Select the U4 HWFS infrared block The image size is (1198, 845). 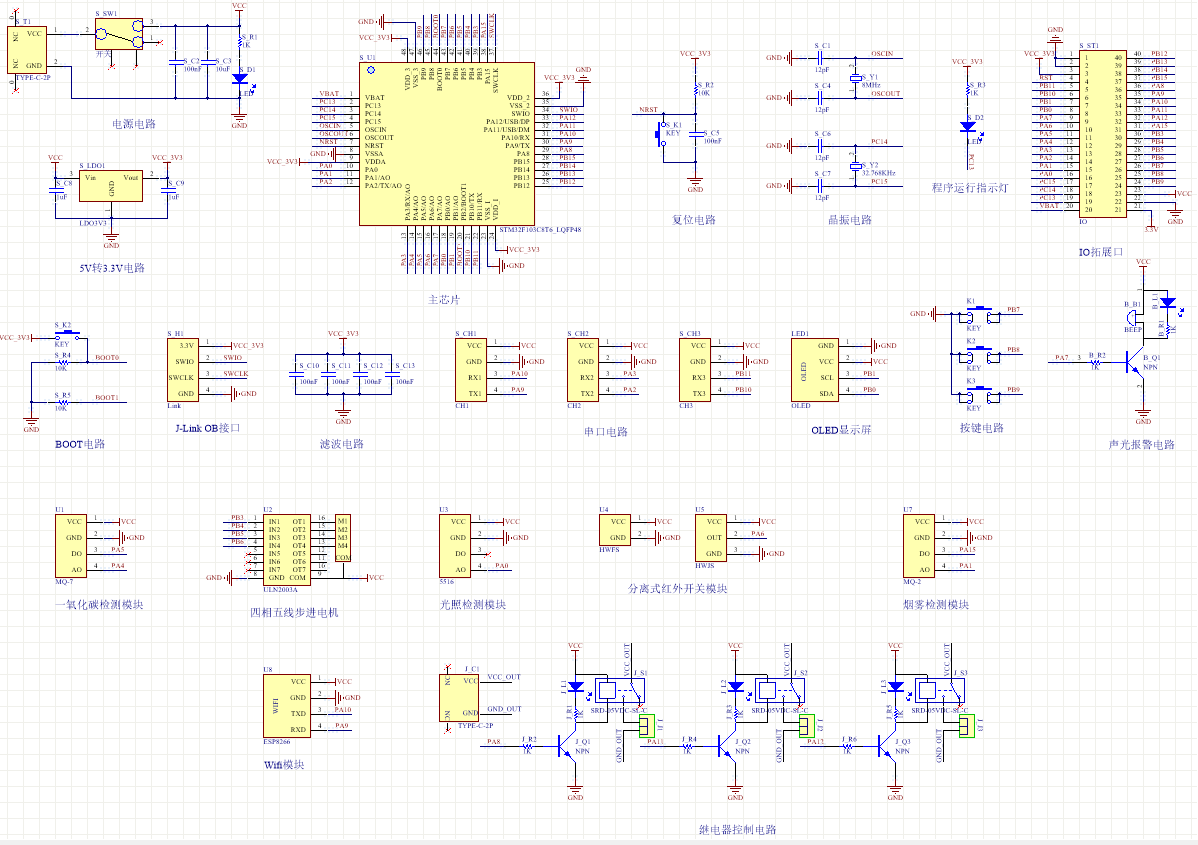pyautogui.click(x=615, y=529)
